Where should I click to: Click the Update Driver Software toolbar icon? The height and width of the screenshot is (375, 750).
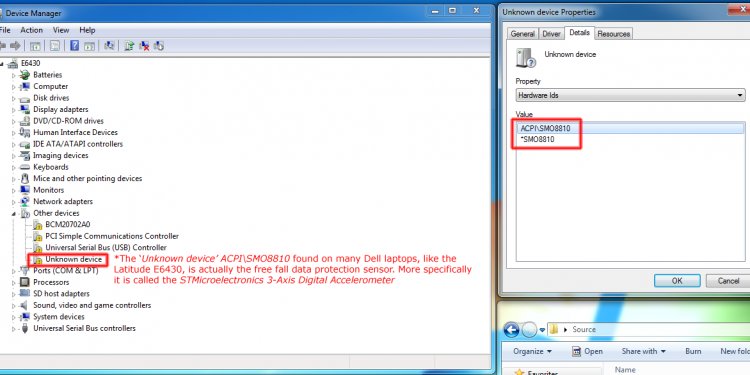coord(129,46)
